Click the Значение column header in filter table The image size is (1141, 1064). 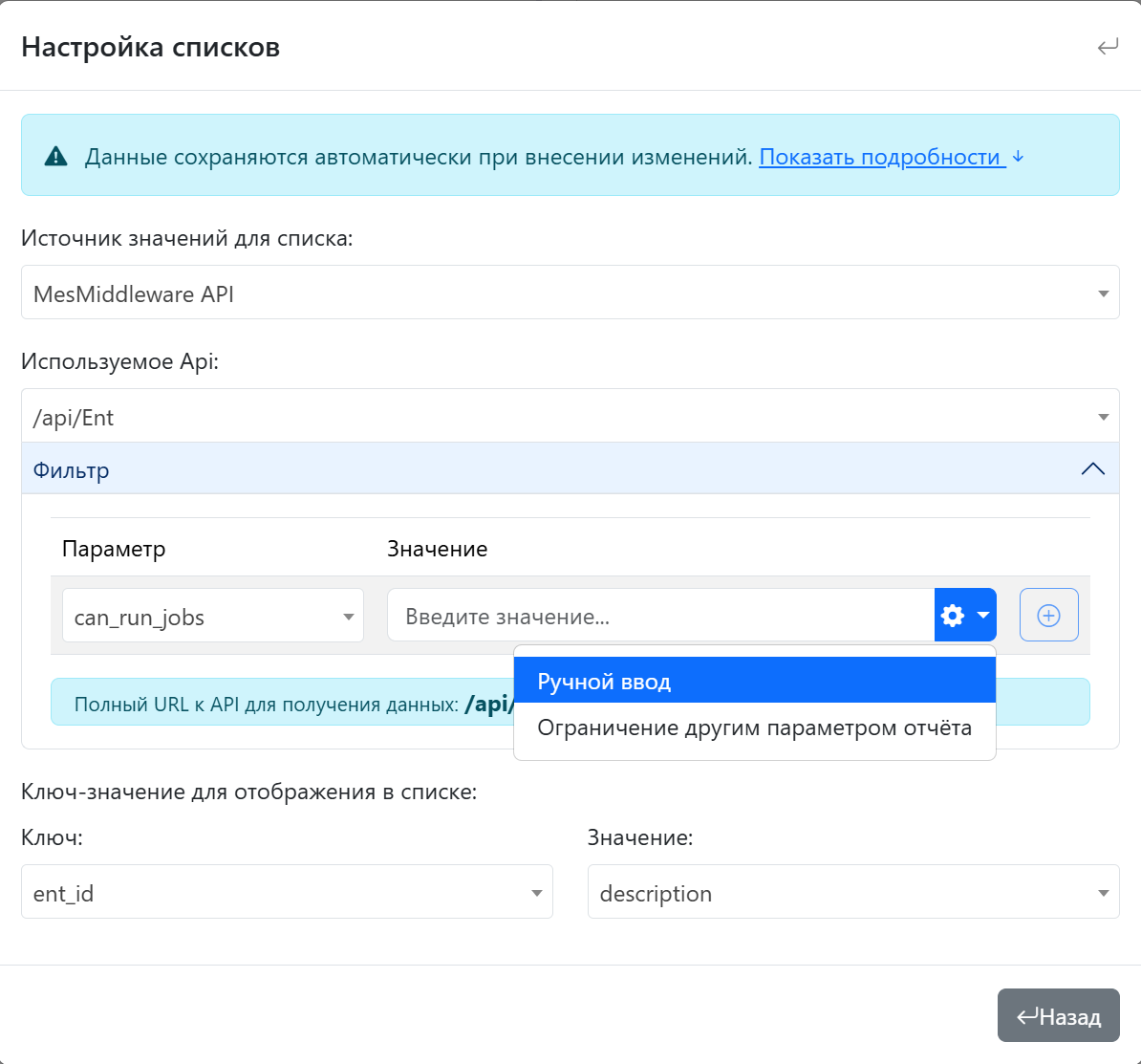(437, 549)
